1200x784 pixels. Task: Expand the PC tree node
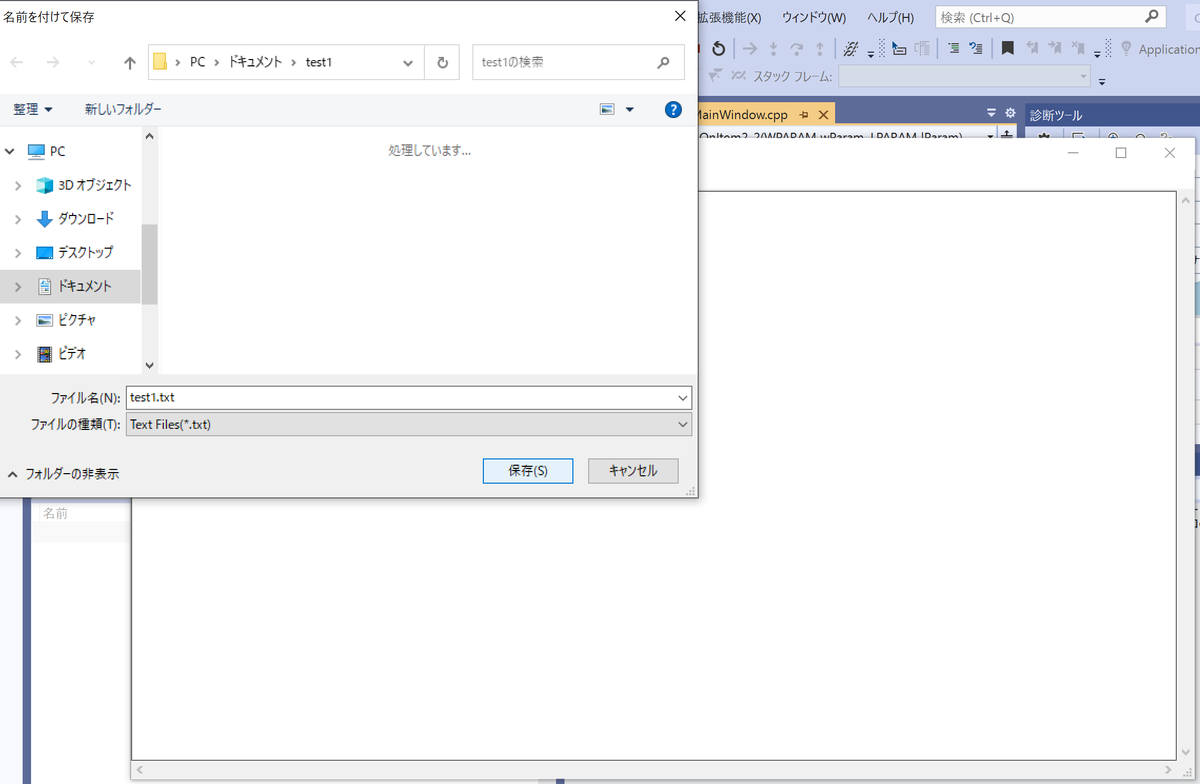[11, 151]
